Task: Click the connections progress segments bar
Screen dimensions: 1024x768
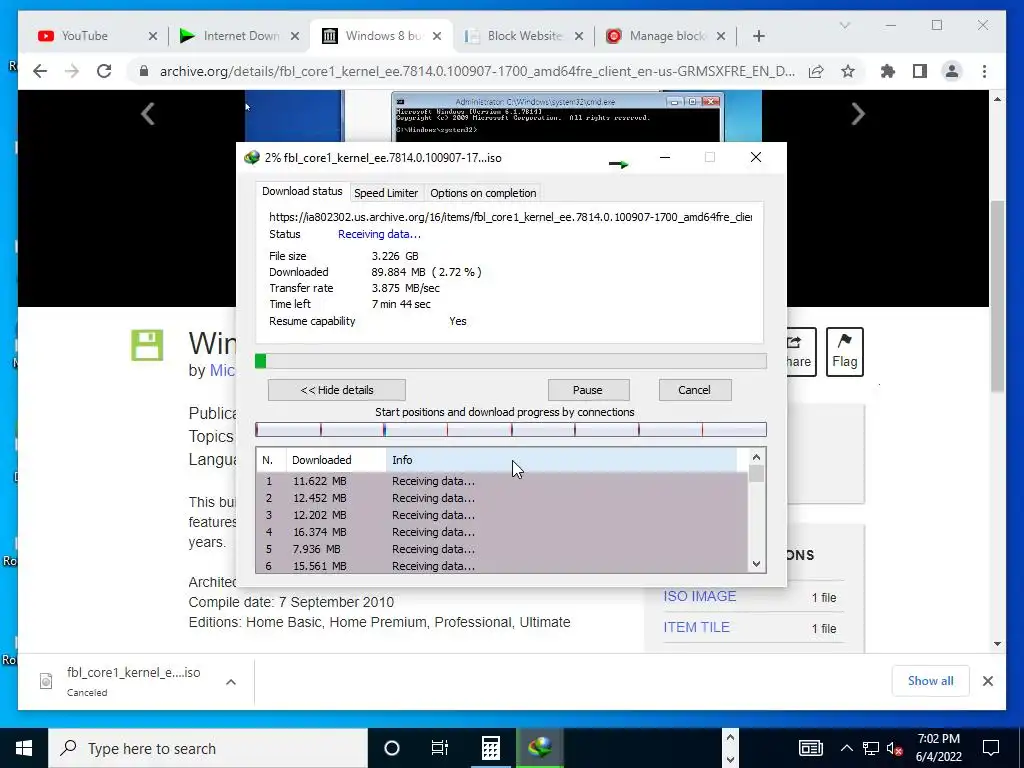Action: coord(511,429)
